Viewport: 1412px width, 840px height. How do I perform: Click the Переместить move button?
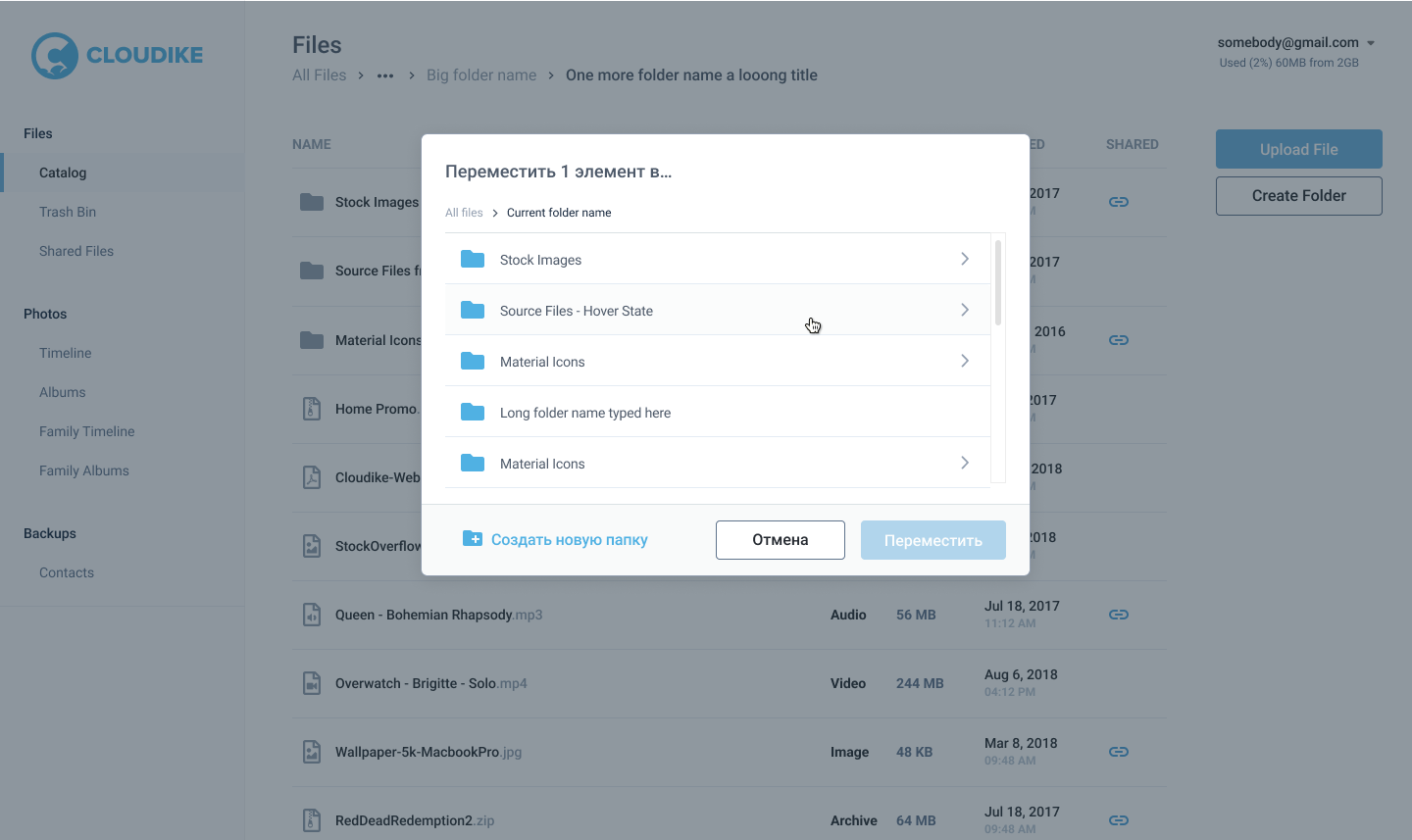pos(933,540)
